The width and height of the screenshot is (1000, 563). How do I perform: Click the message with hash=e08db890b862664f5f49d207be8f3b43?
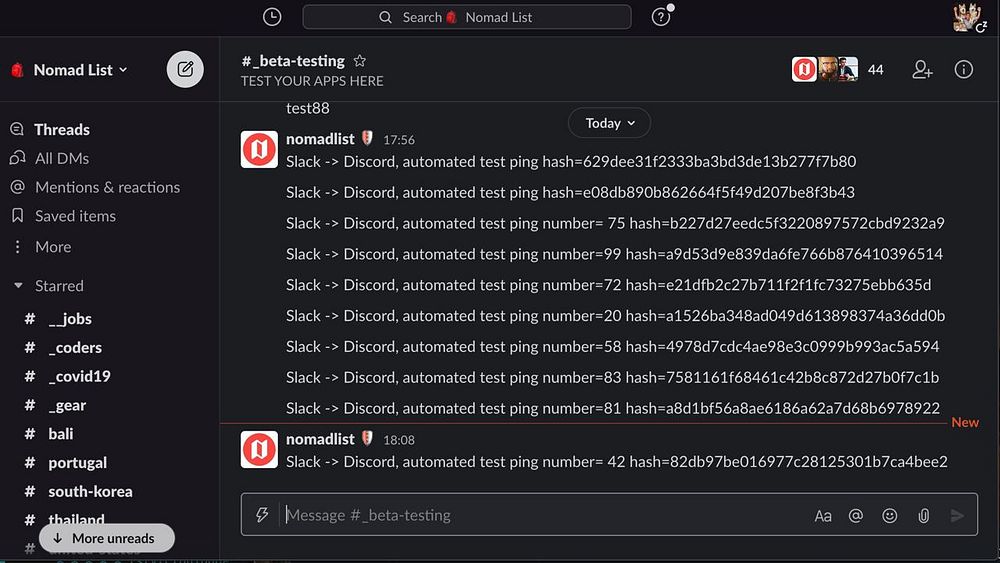570,192
